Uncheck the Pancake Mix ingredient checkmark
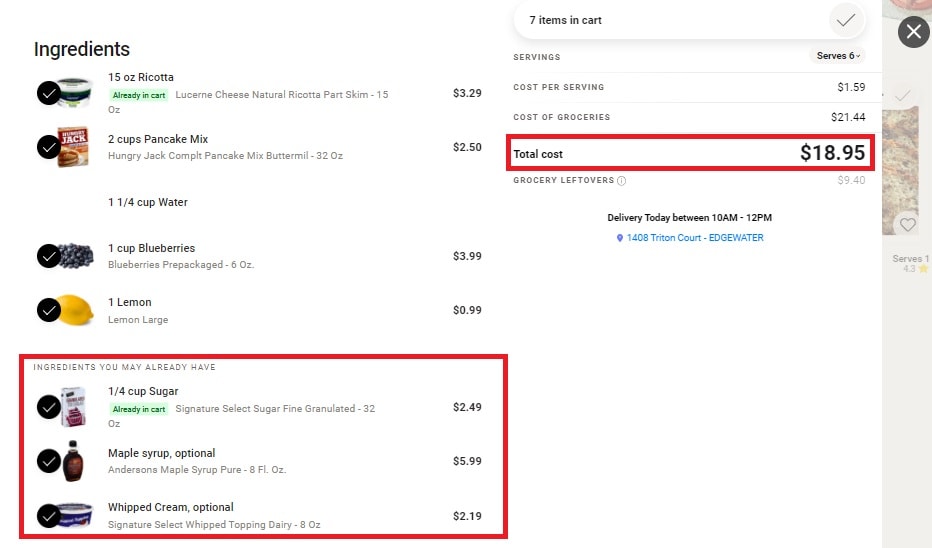Image resolution: width=932 pixels, height=548 pixels. coord(49,147)
